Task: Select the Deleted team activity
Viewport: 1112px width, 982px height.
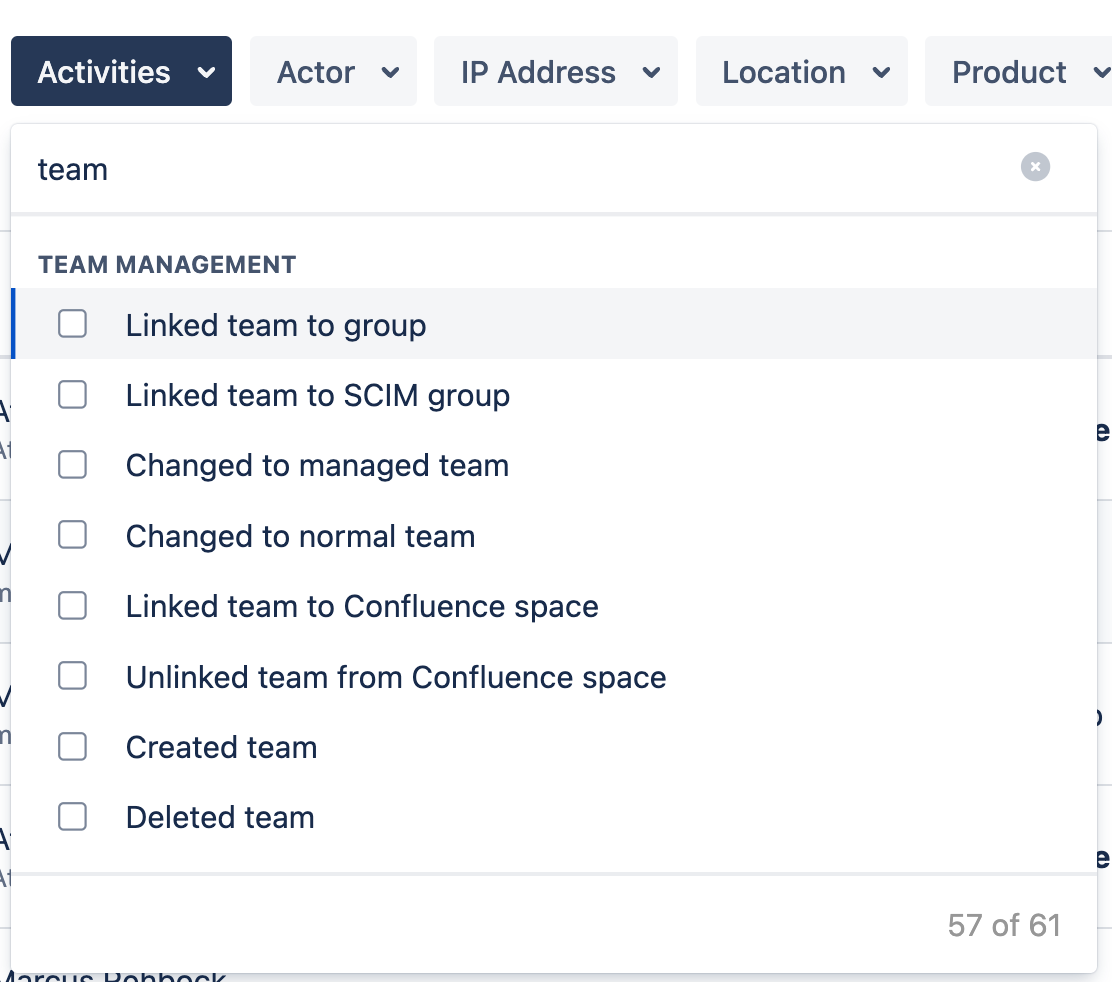Action: click(x=72, y=816)
